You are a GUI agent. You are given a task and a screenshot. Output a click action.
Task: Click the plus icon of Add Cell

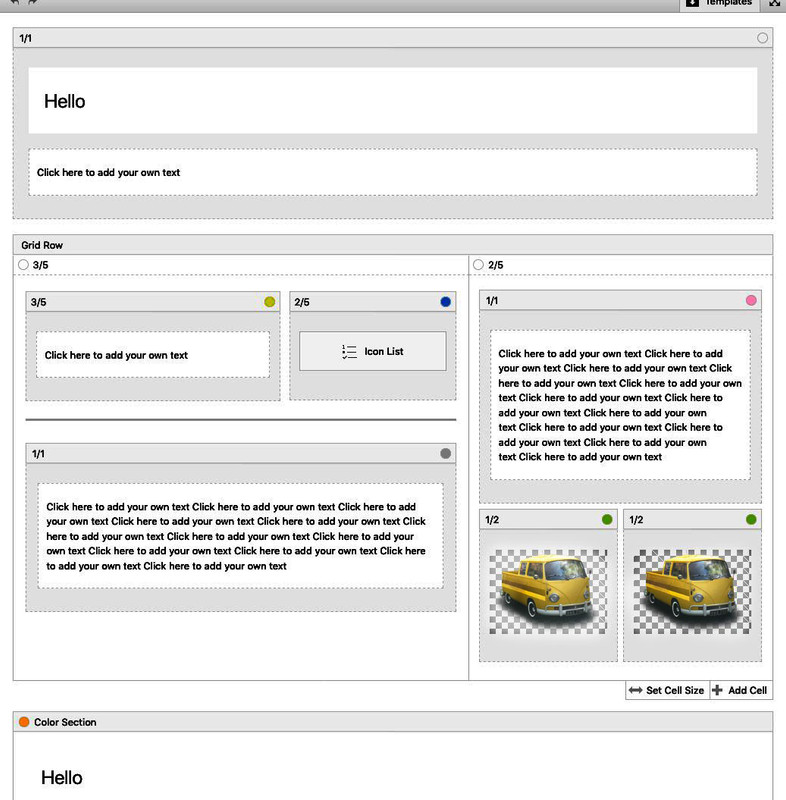tap(717, 690)
